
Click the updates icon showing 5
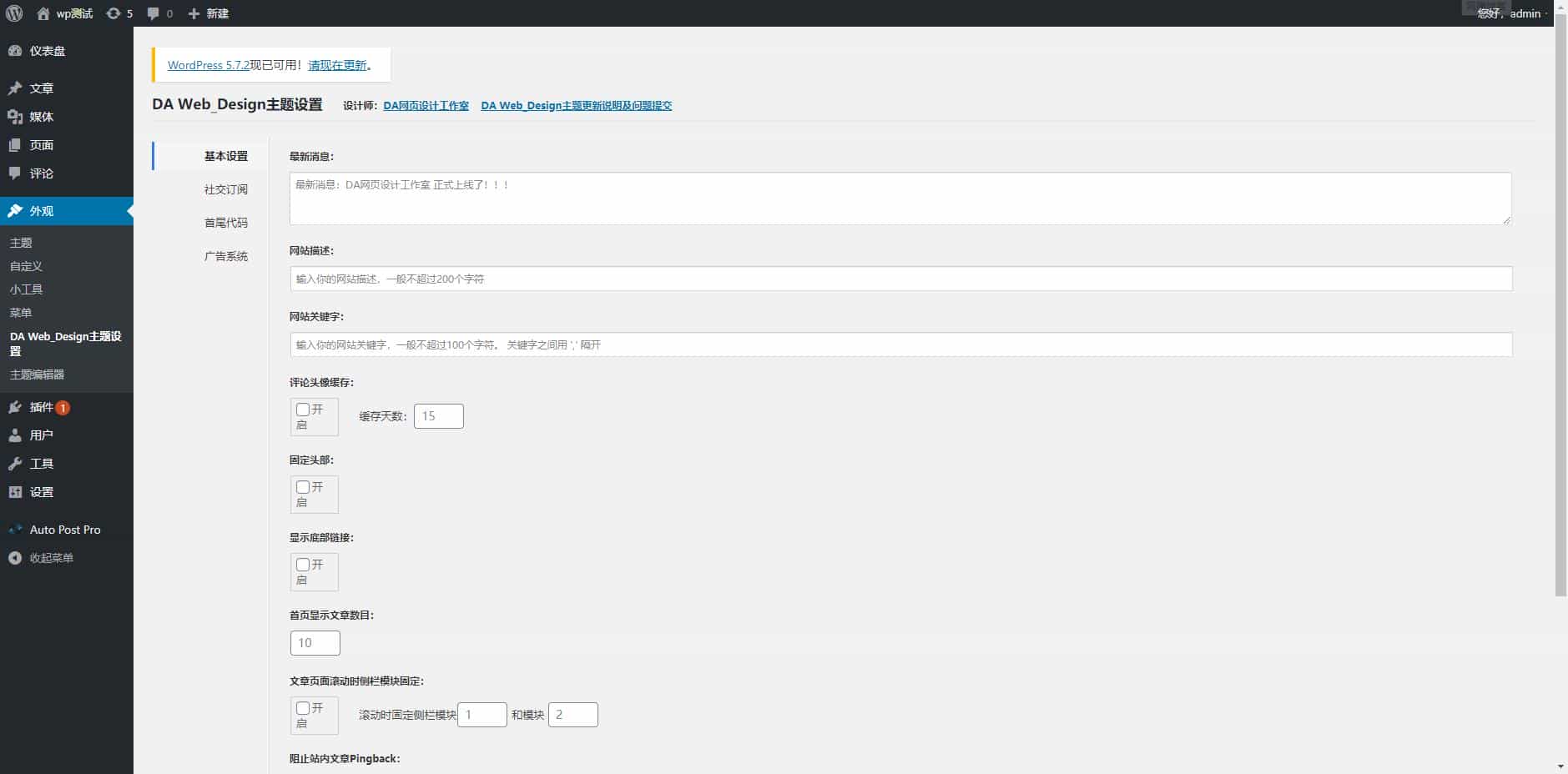point(113,13)
